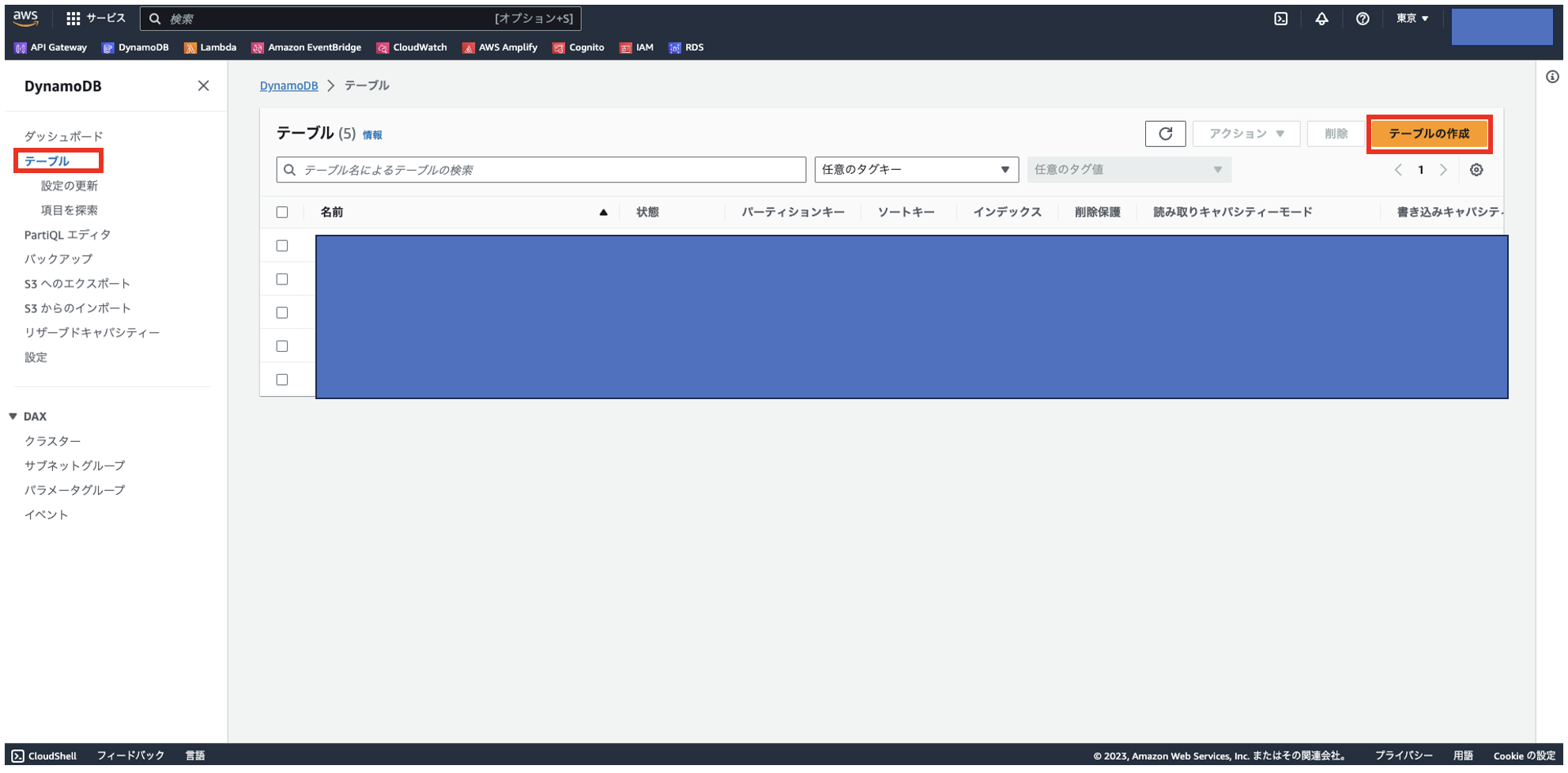
Task: Follow the DynamoDB breadcrumb link
Action: pos(288,85)
